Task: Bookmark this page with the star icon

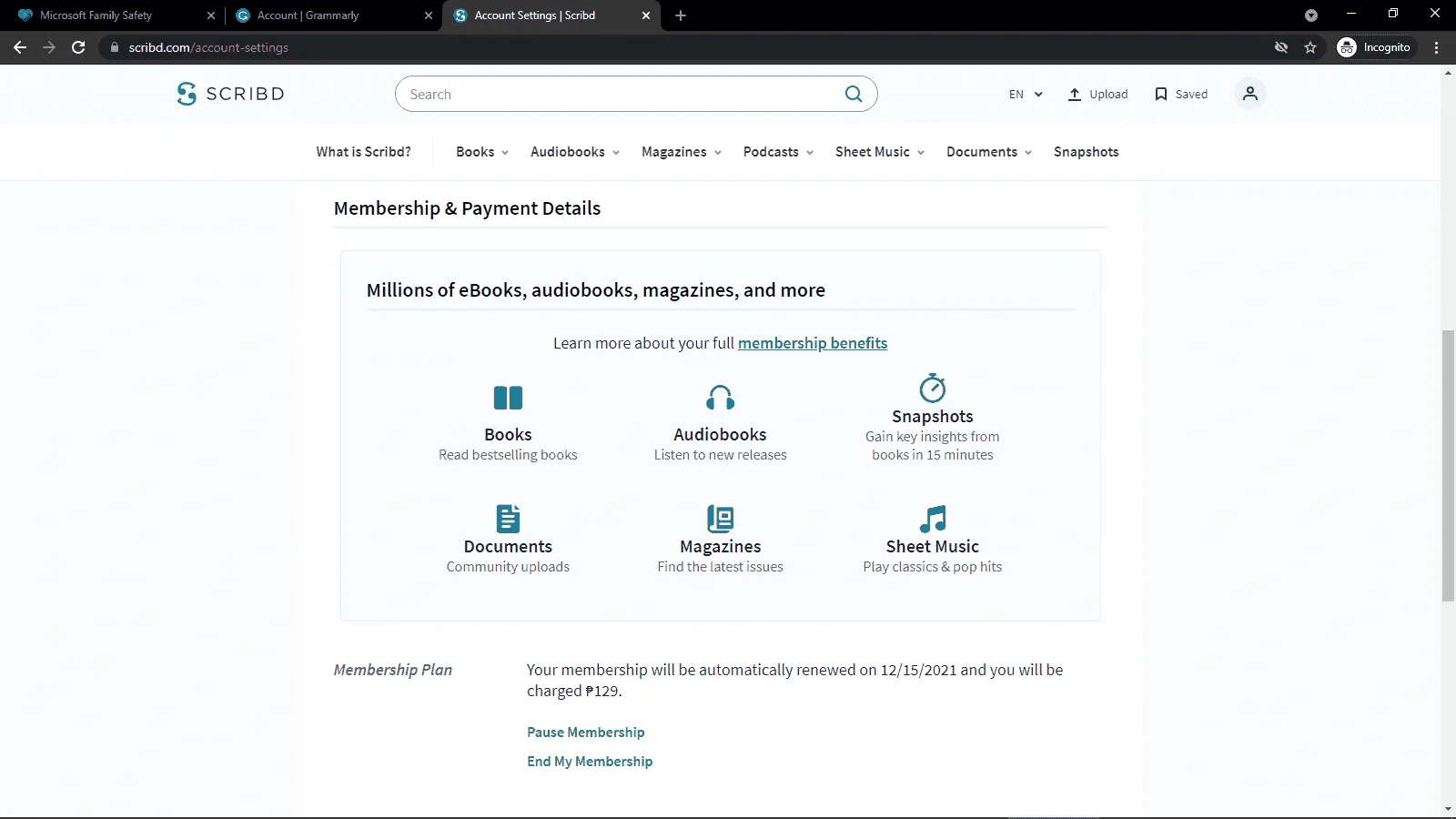Action: pos(1310,47)
